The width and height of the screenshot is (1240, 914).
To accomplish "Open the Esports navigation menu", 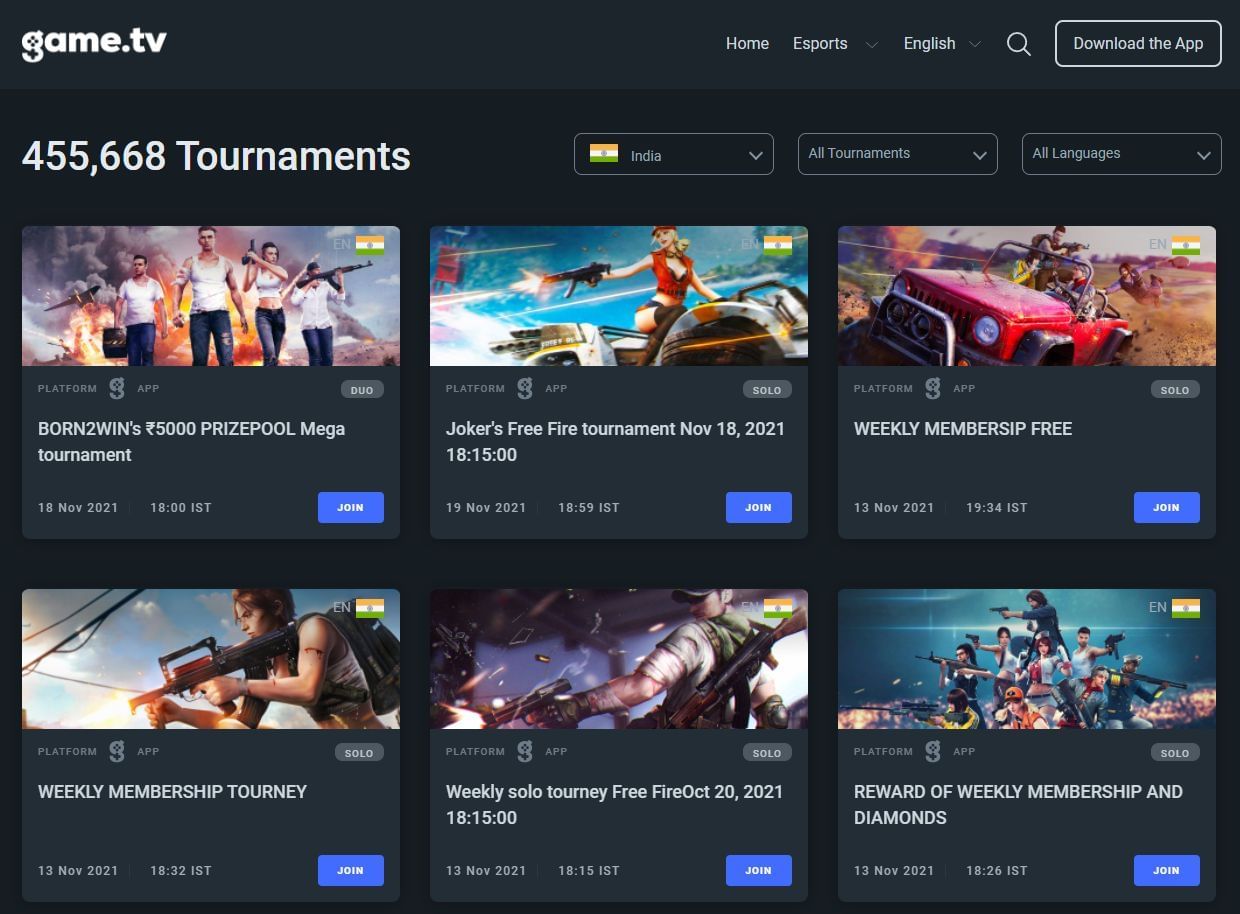I will [834, 44].
